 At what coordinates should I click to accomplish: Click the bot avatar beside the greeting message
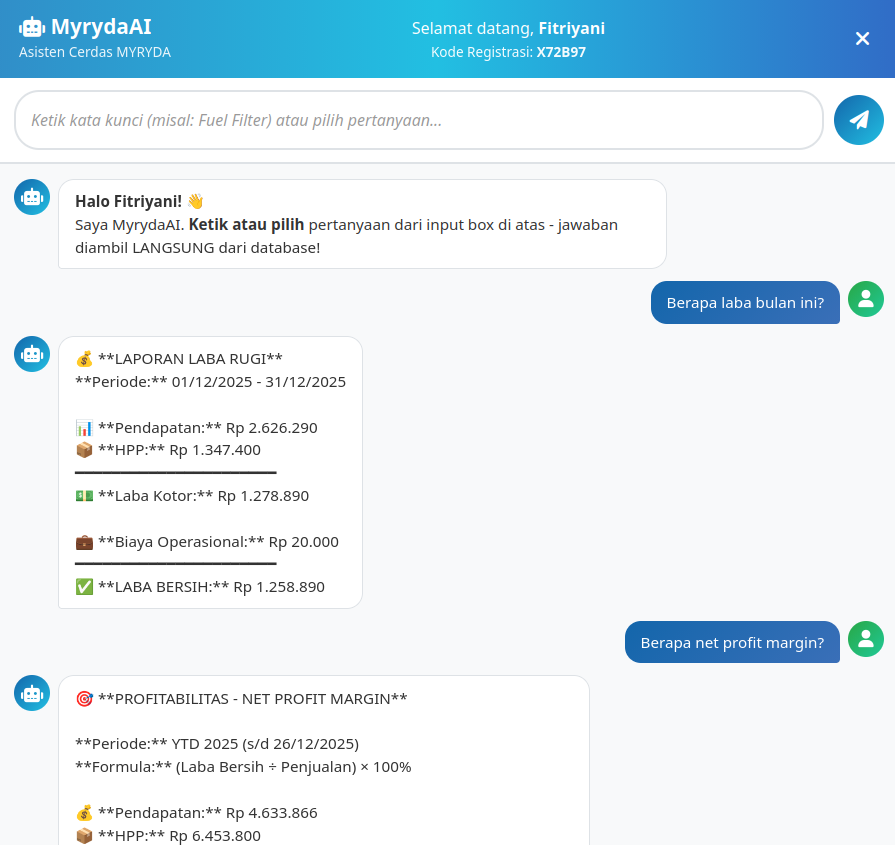tap(31, 196)
